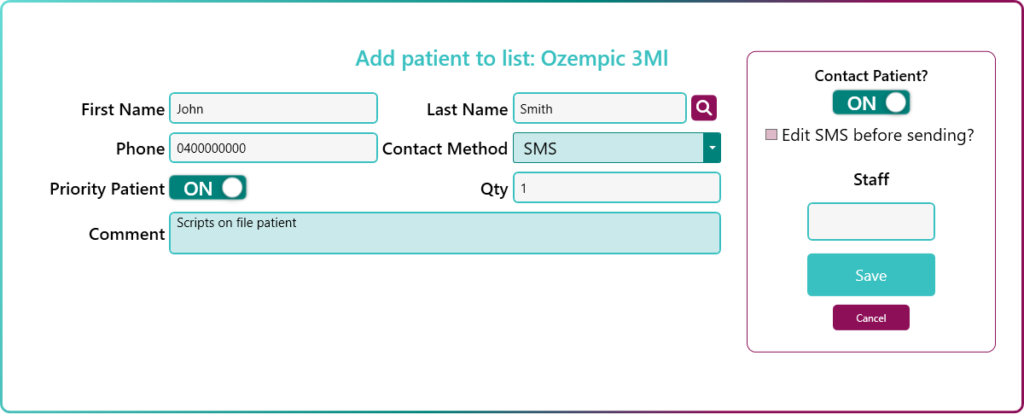This screenshot has height=414, width=1024.
Task: Click the 'Add patient to list' heading
Action: click(511, 58)
